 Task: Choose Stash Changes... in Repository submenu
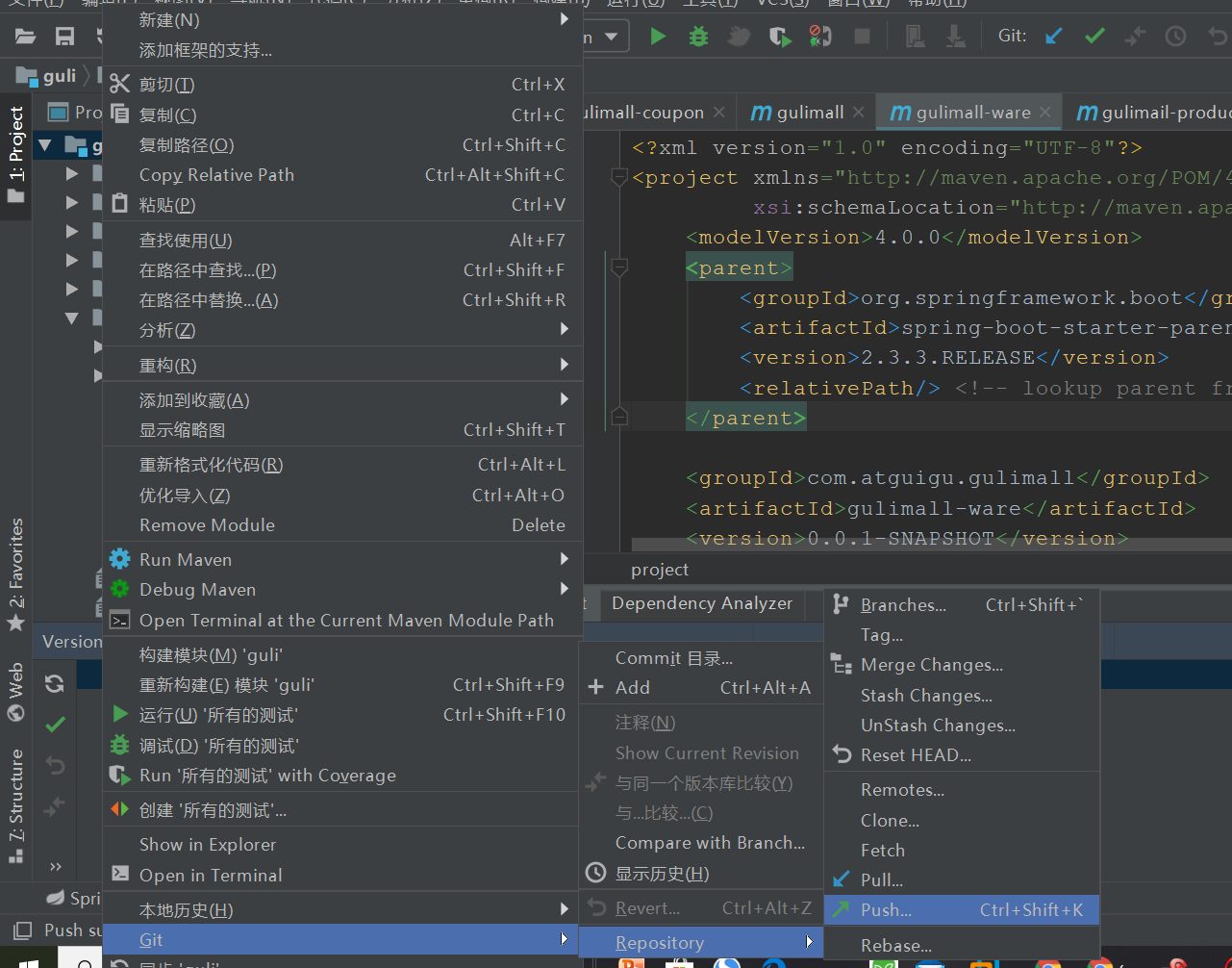point(962,696)
